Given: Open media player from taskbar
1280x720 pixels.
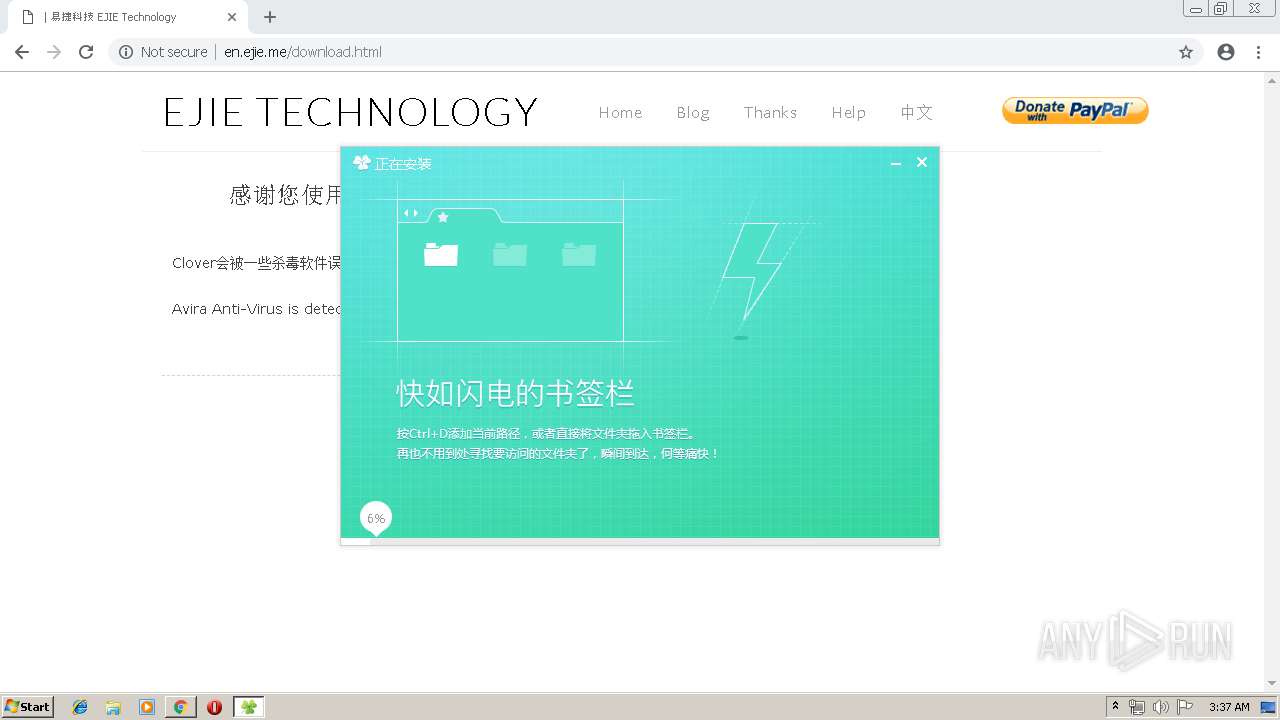Looking at the screenshot, I should 147,707.
